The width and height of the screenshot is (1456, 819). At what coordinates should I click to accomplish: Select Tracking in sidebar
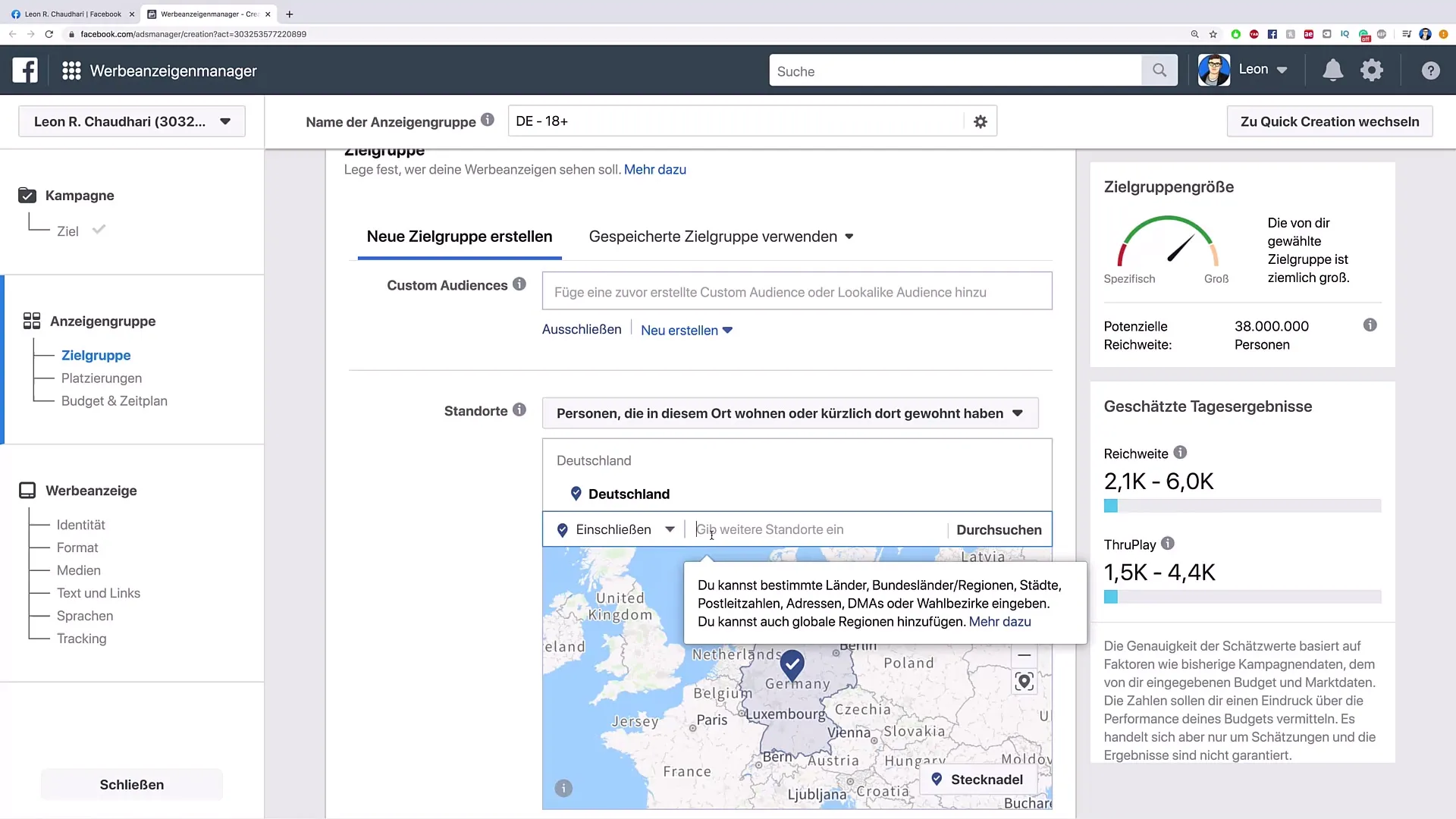point(82,639)
